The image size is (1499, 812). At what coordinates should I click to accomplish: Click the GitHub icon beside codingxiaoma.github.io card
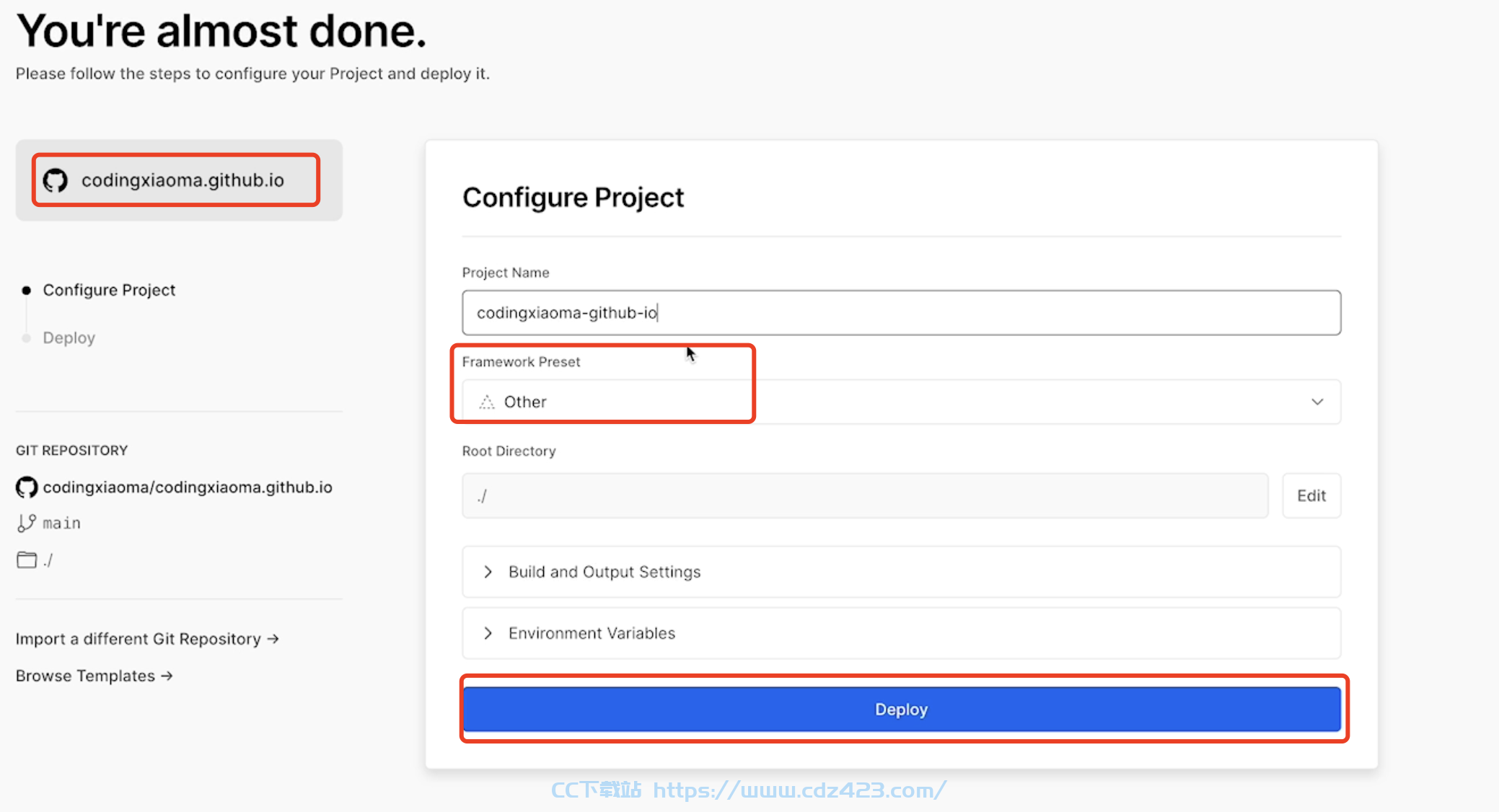click(56, 180)
